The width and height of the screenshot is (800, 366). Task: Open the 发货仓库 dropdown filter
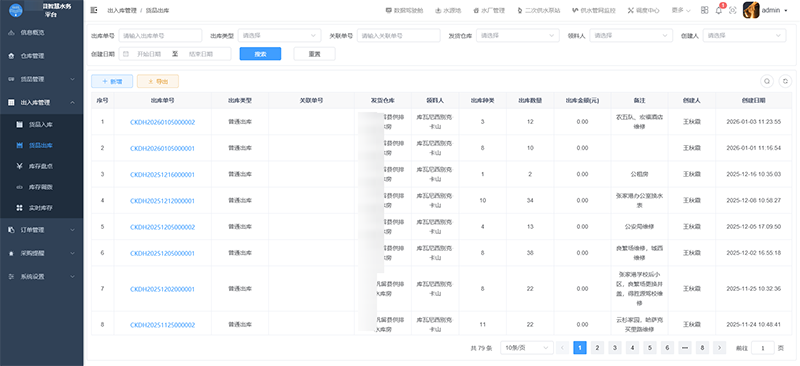[x=517, y=36]
